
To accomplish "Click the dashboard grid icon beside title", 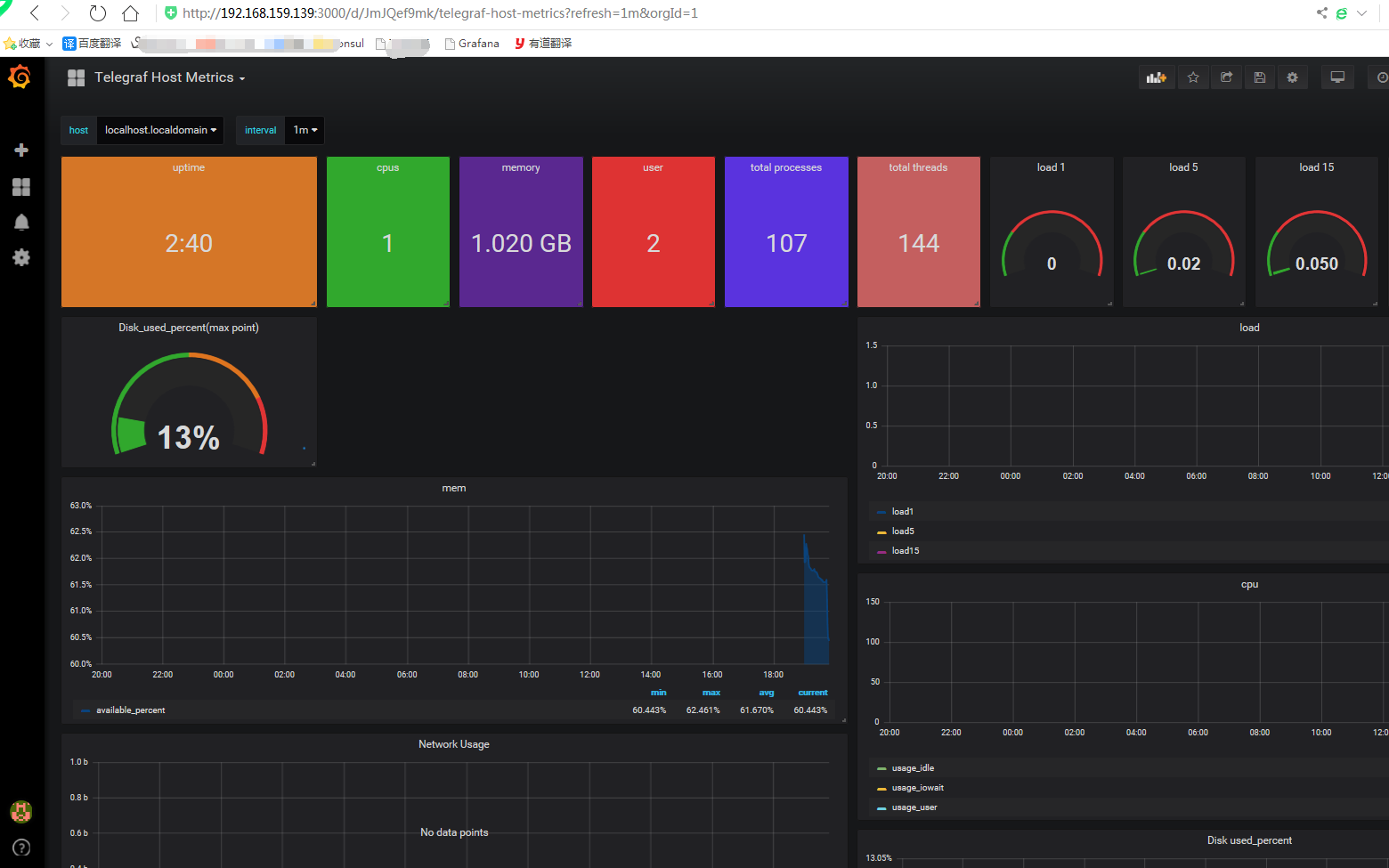I will point(76,77).
